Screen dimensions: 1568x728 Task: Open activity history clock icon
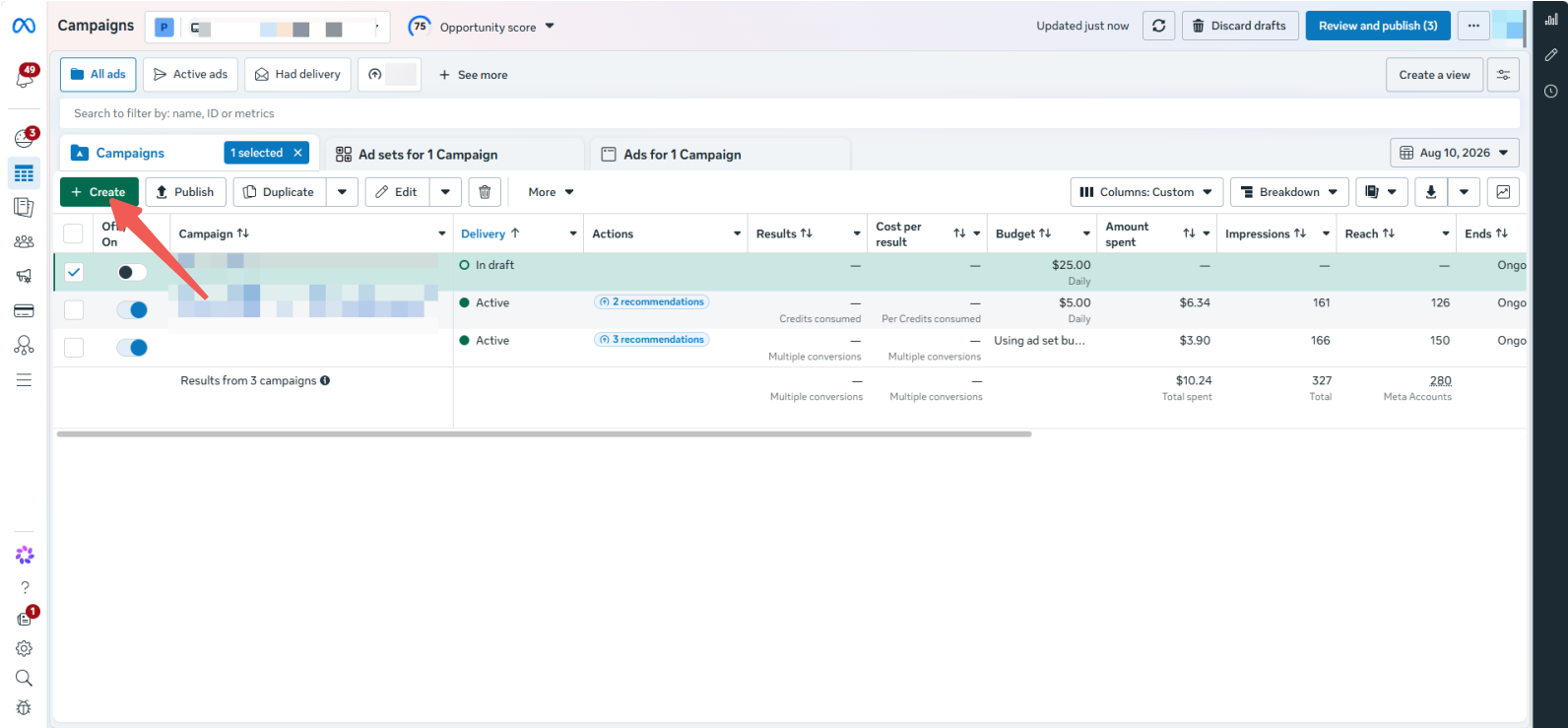(1550, 91)
